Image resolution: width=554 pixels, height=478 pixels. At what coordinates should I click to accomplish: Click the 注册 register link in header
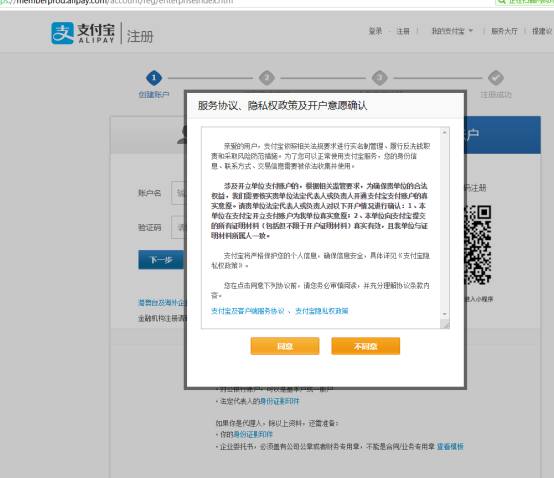403,31
